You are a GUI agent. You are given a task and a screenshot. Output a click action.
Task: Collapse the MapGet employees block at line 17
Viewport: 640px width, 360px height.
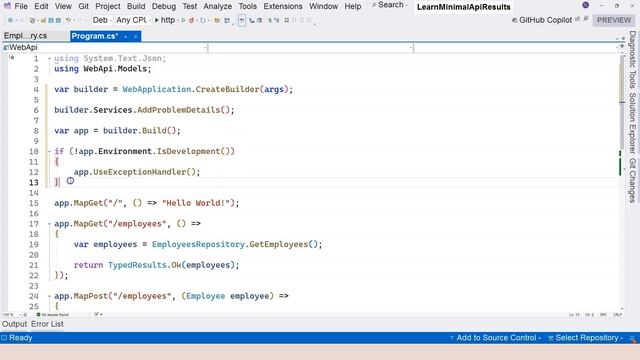coord(49,224)
